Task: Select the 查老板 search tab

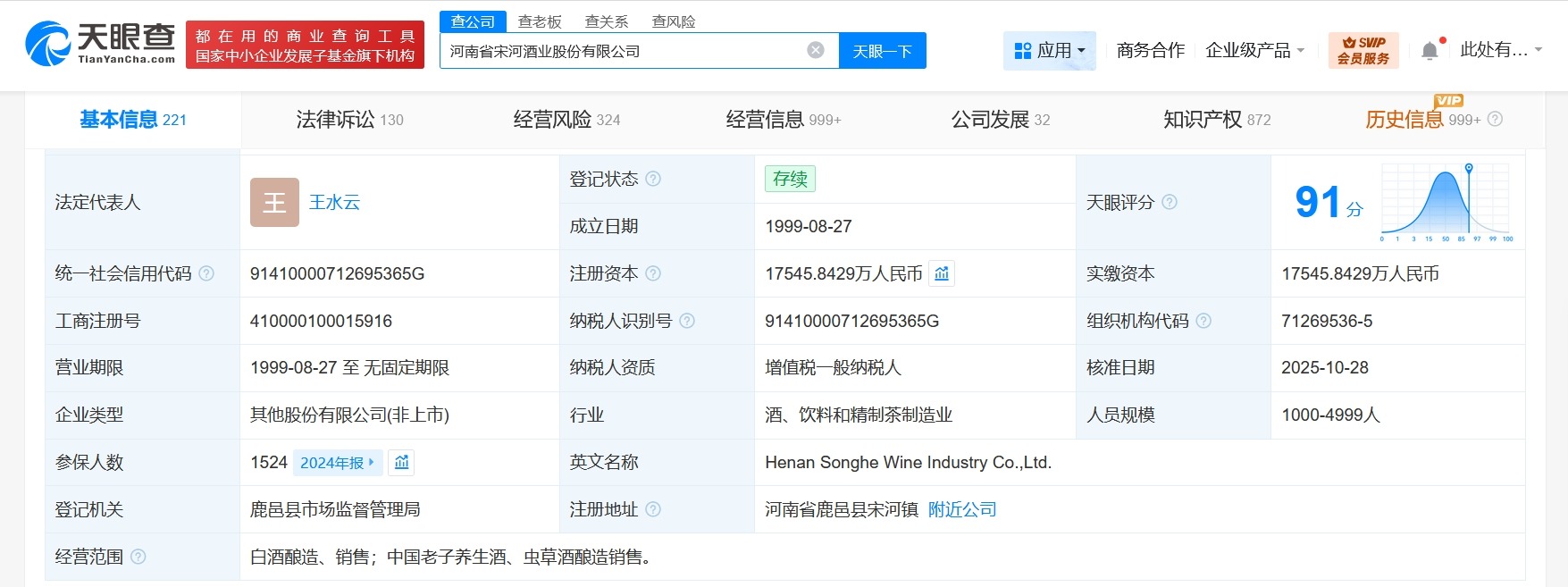Action: point(540,21)
